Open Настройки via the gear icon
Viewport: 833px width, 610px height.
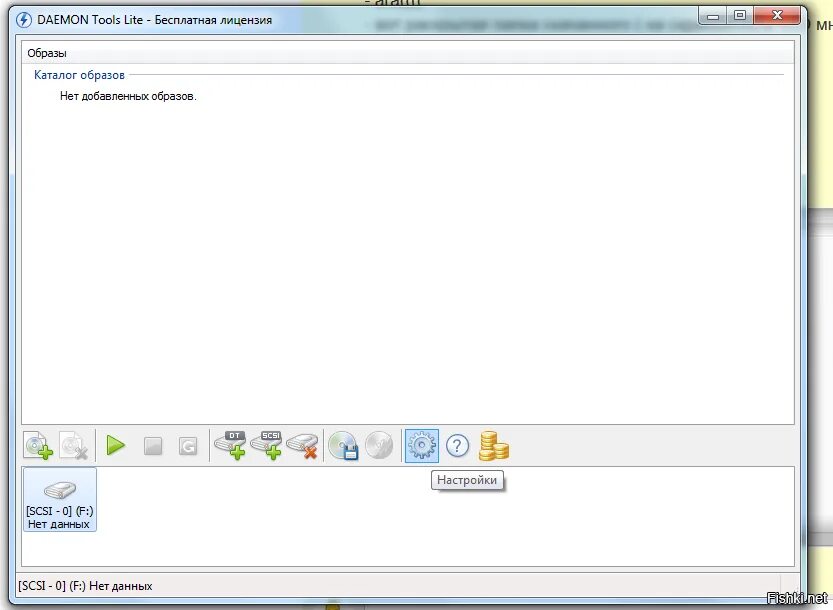(x=422, y=445)
